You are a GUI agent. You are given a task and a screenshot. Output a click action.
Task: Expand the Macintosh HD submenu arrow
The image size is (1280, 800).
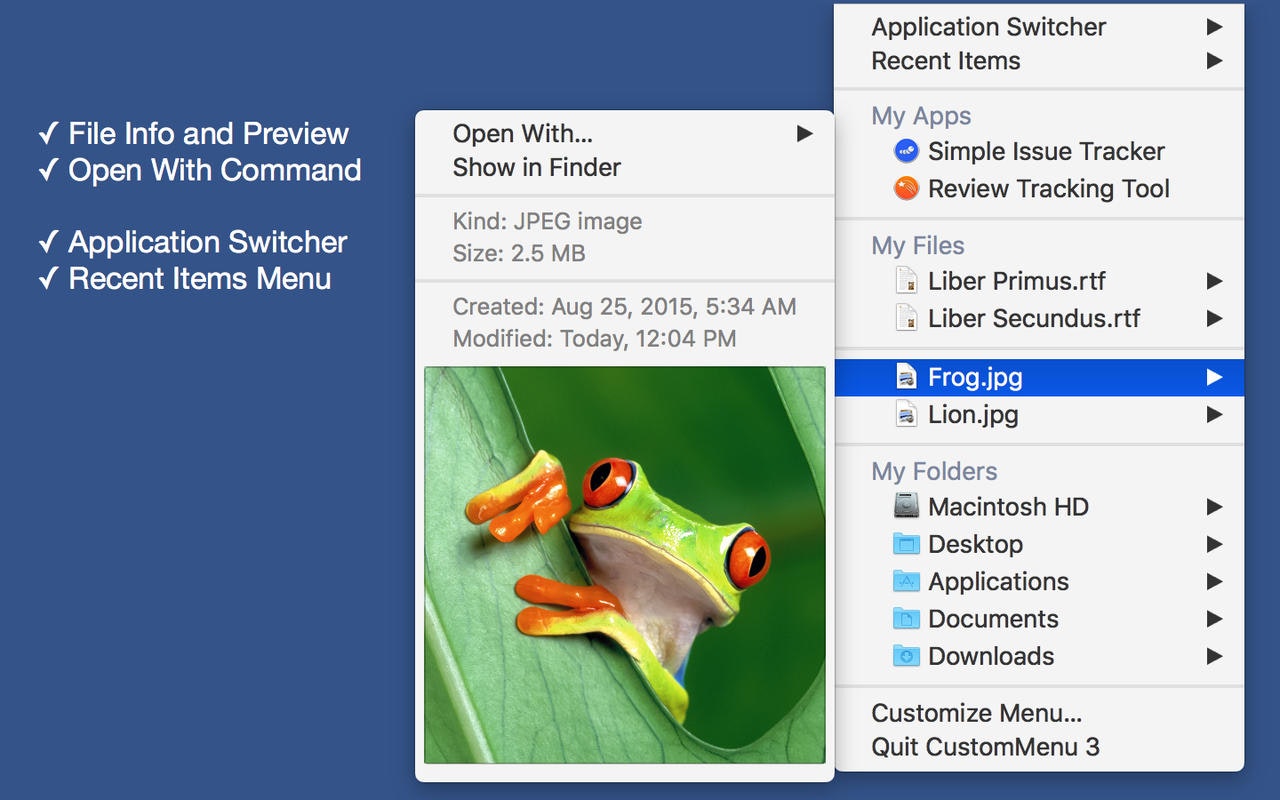pyautogui.click(x=1214, y=506)
